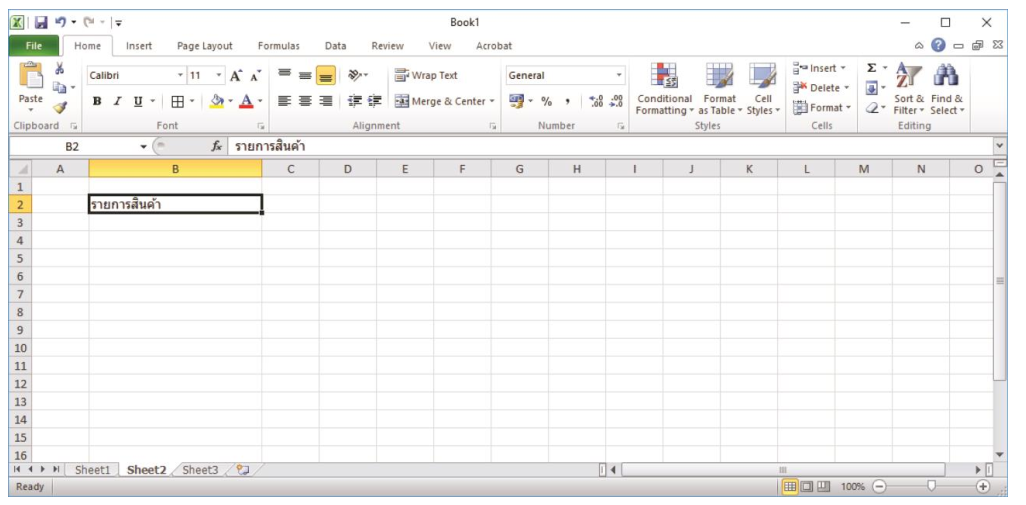Toggle Italic formatting
1026x505 pixels.
click(117, 101)
